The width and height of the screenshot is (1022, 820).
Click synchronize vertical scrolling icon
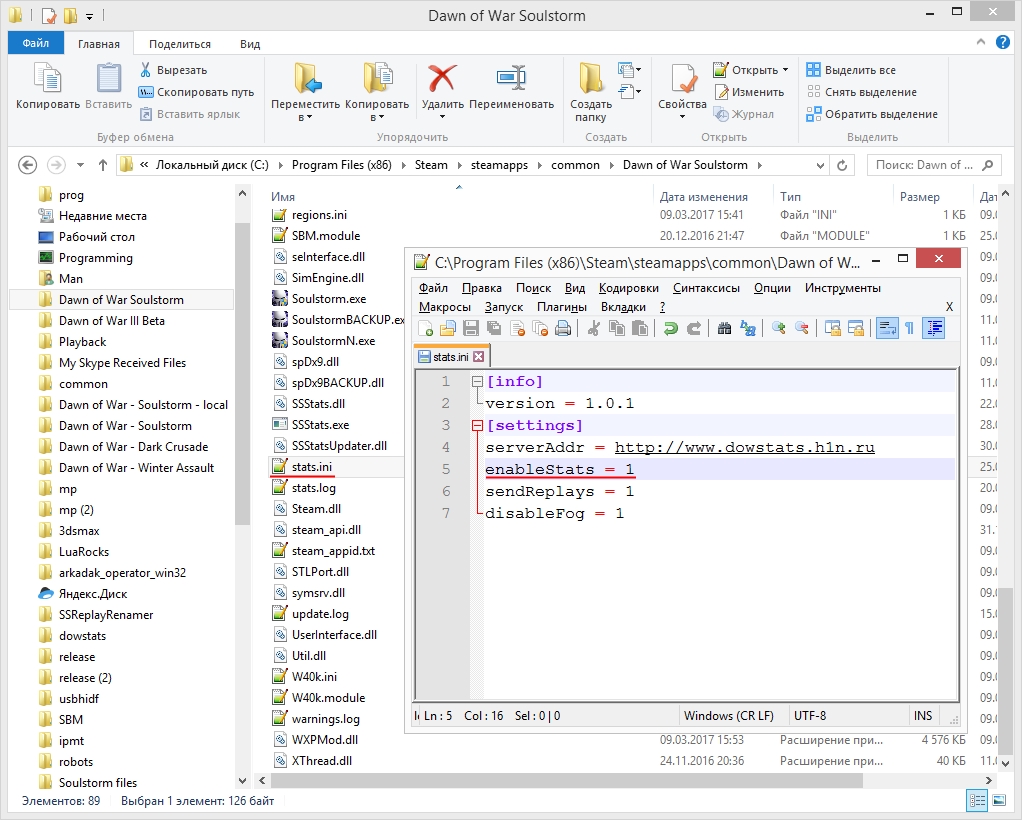click(x=832, y=329)
